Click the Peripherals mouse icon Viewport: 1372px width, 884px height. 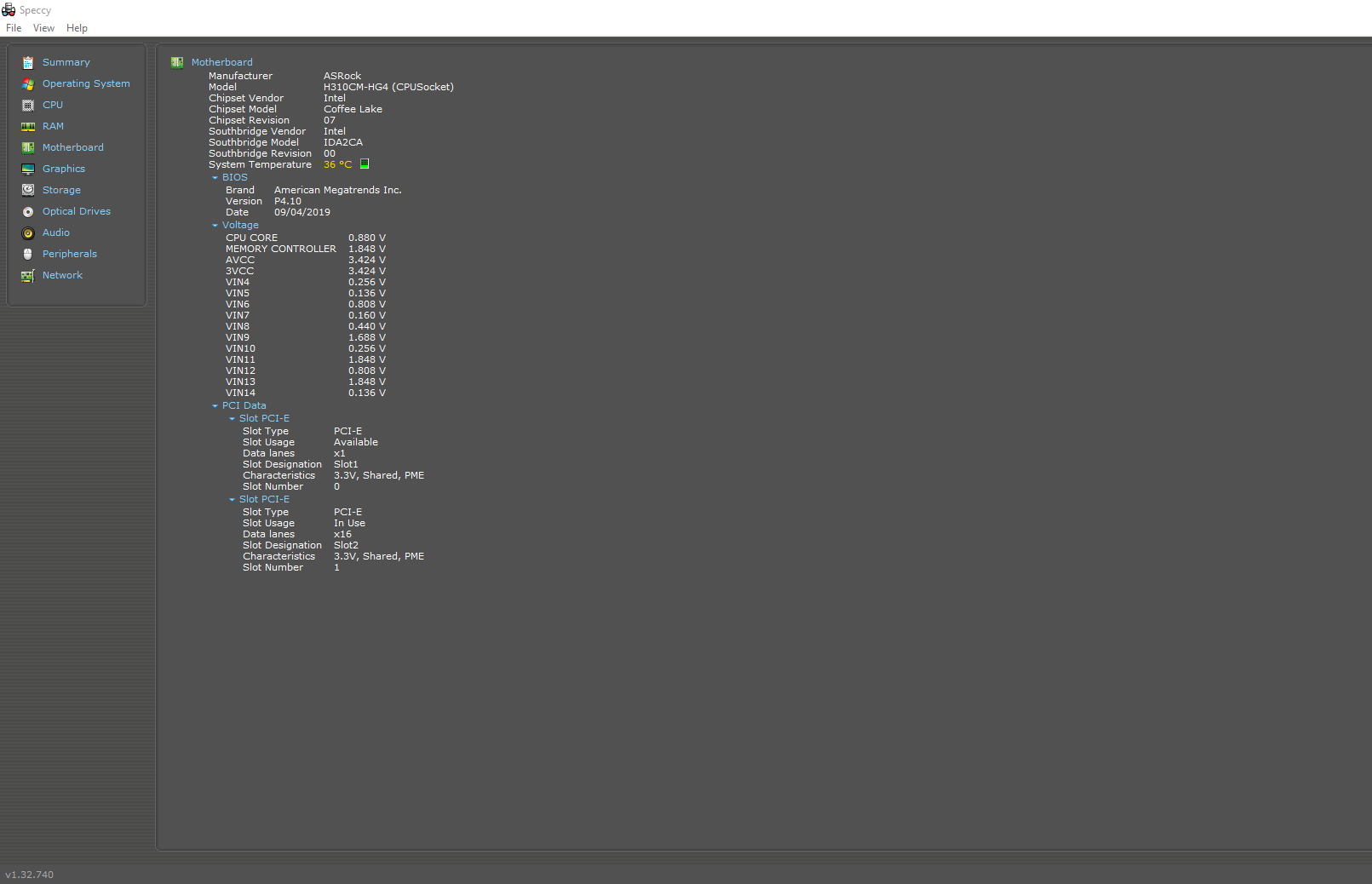point(28,254)
